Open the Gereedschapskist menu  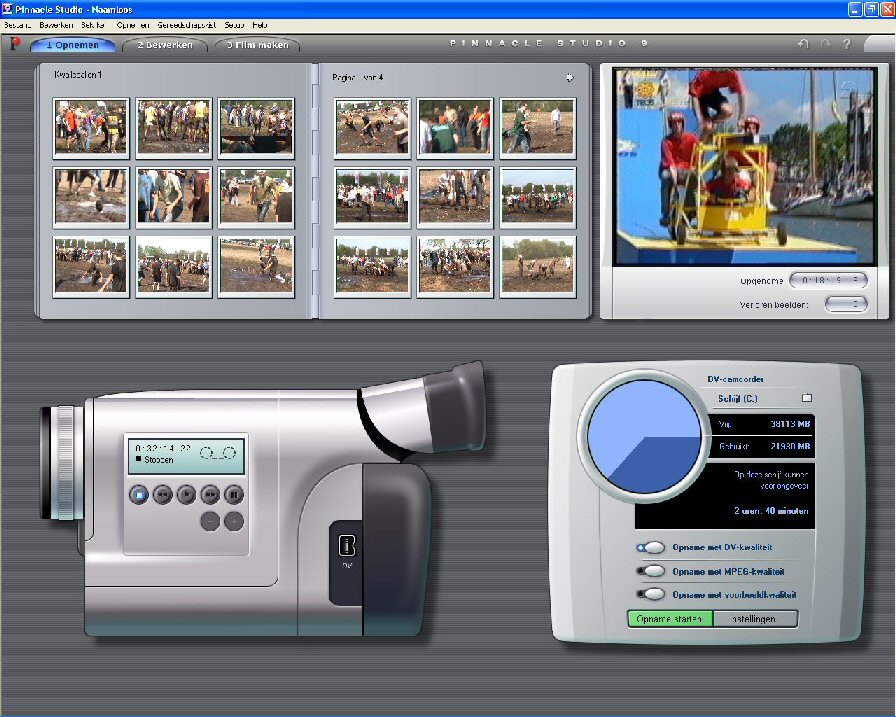tap(187, 25)
